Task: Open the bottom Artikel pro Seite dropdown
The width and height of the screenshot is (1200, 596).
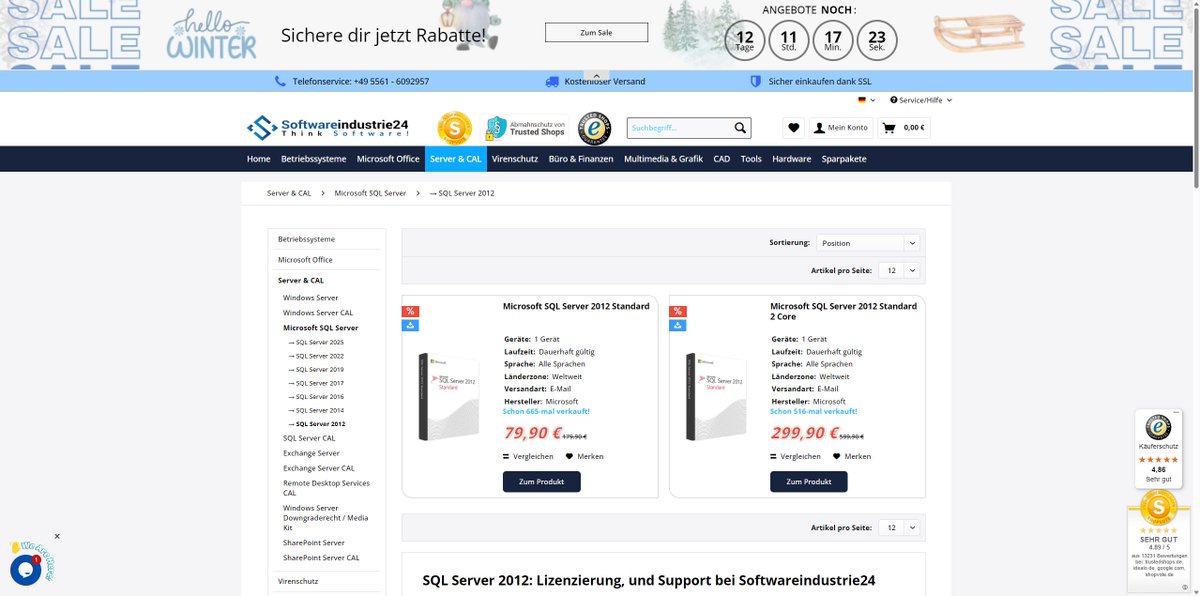Action: (898, 528)
